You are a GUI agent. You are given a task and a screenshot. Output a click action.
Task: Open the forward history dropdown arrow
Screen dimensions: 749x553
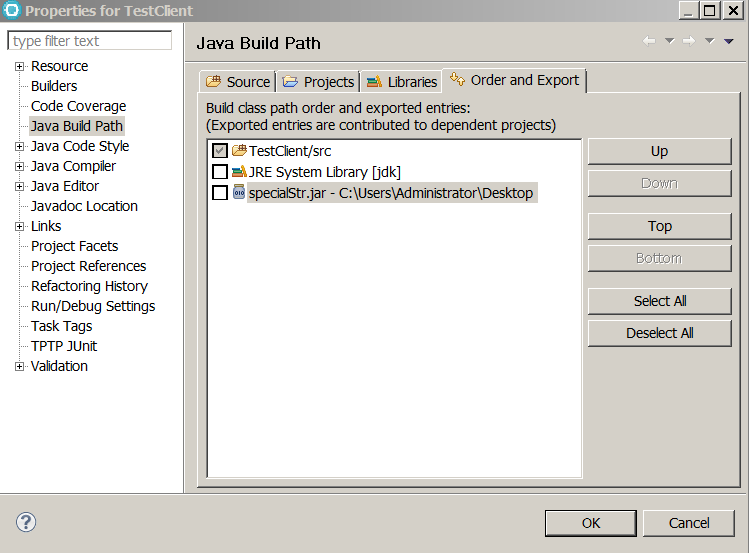(x=710, y=41)
